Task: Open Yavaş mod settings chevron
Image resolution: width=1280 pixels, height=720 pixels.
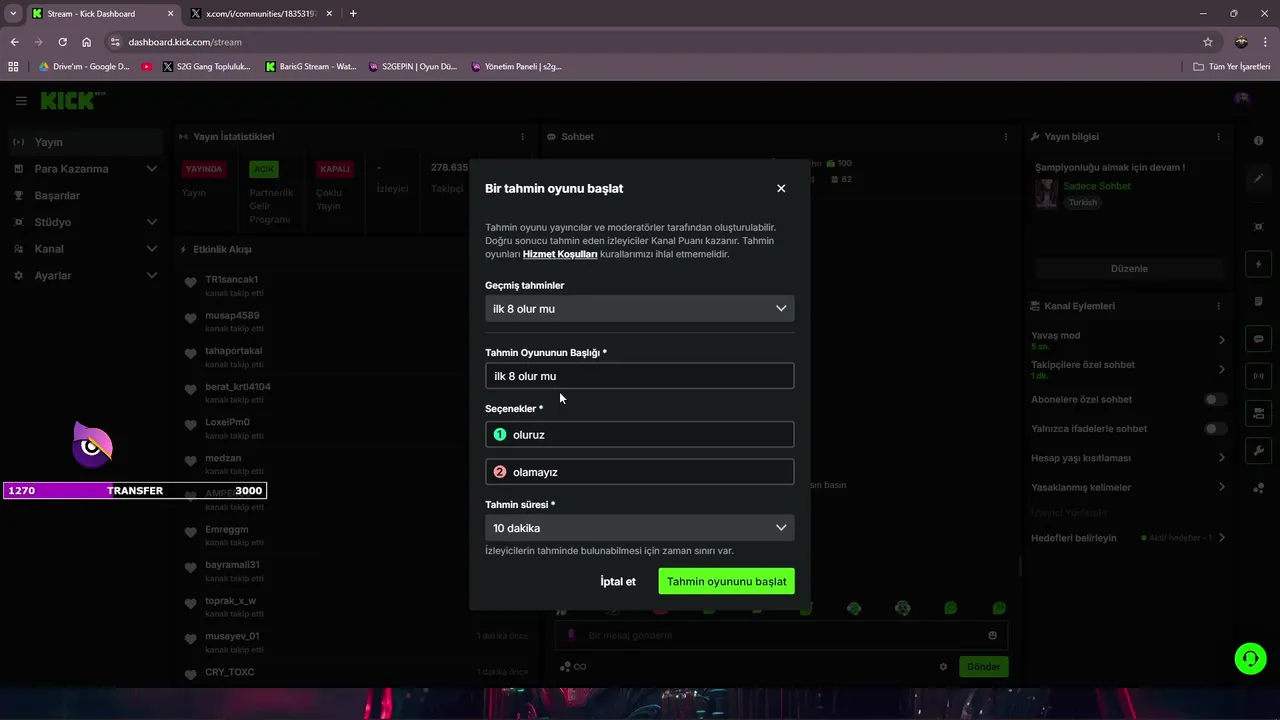Action: pyautogui.click(x=1221, y=340)
